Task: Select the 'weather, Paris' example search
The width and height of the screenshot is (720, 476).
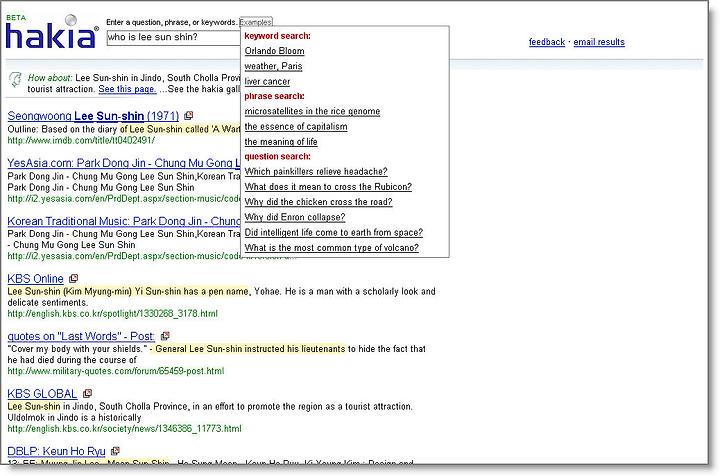Action: (x=273, y=66)
